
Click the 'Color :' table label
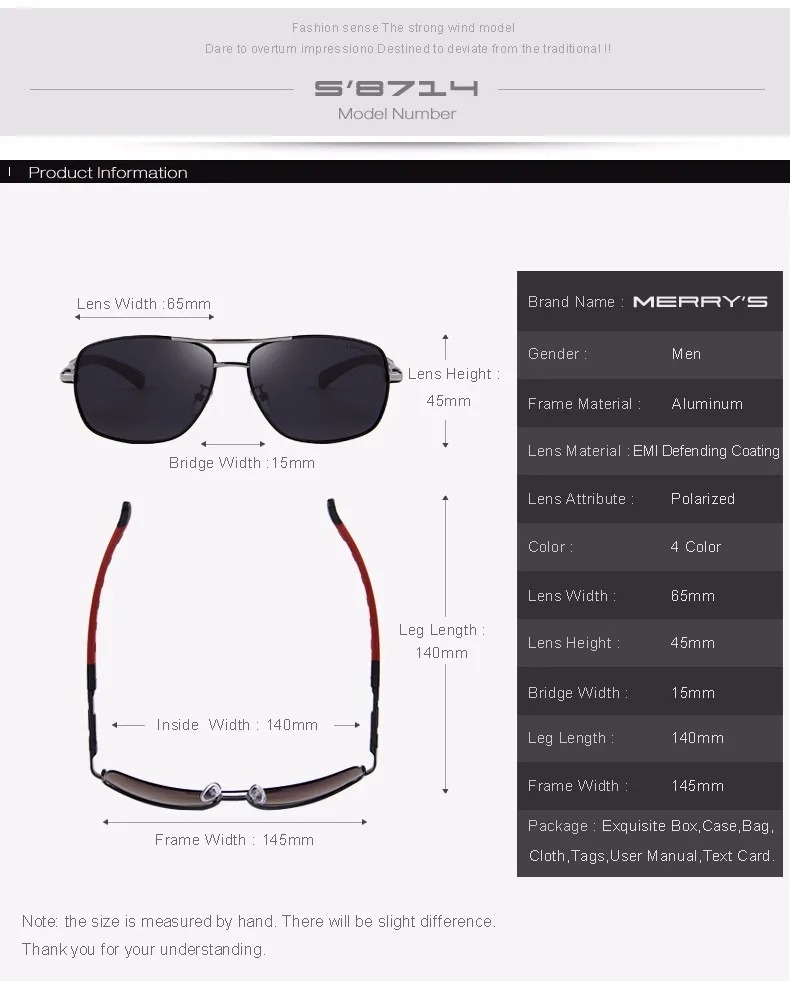click(550, 547)
